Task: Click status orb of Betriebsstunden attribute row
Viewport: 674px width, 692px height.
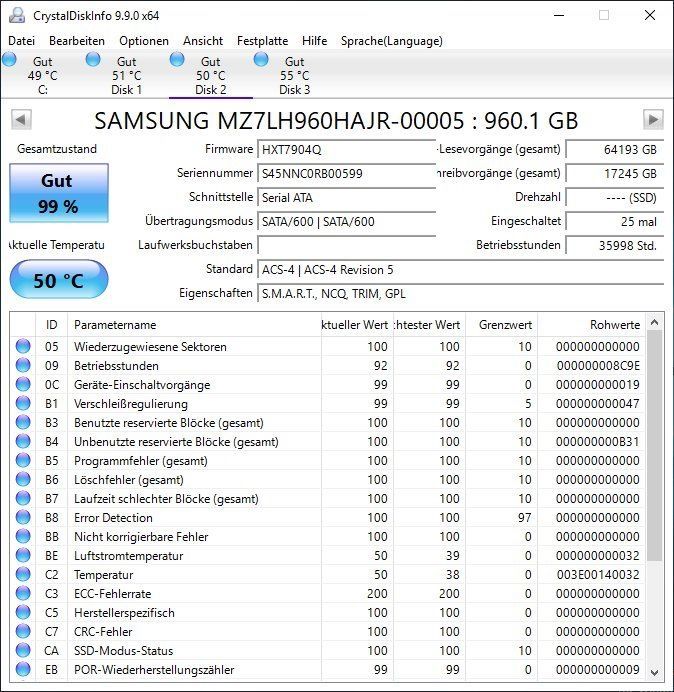Action: click(23, 365)
